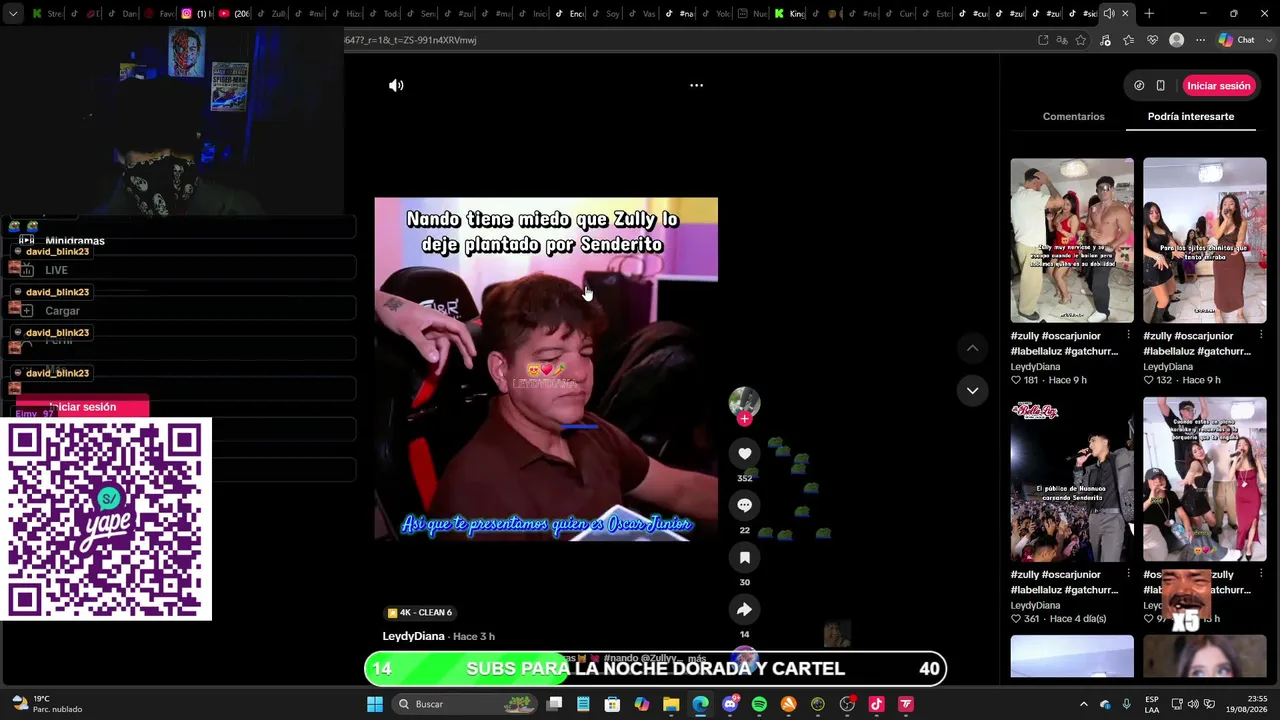Open options for the 181-likes suggested video
Screen dimensions: 1280x720
click(x=1128, y=336)
